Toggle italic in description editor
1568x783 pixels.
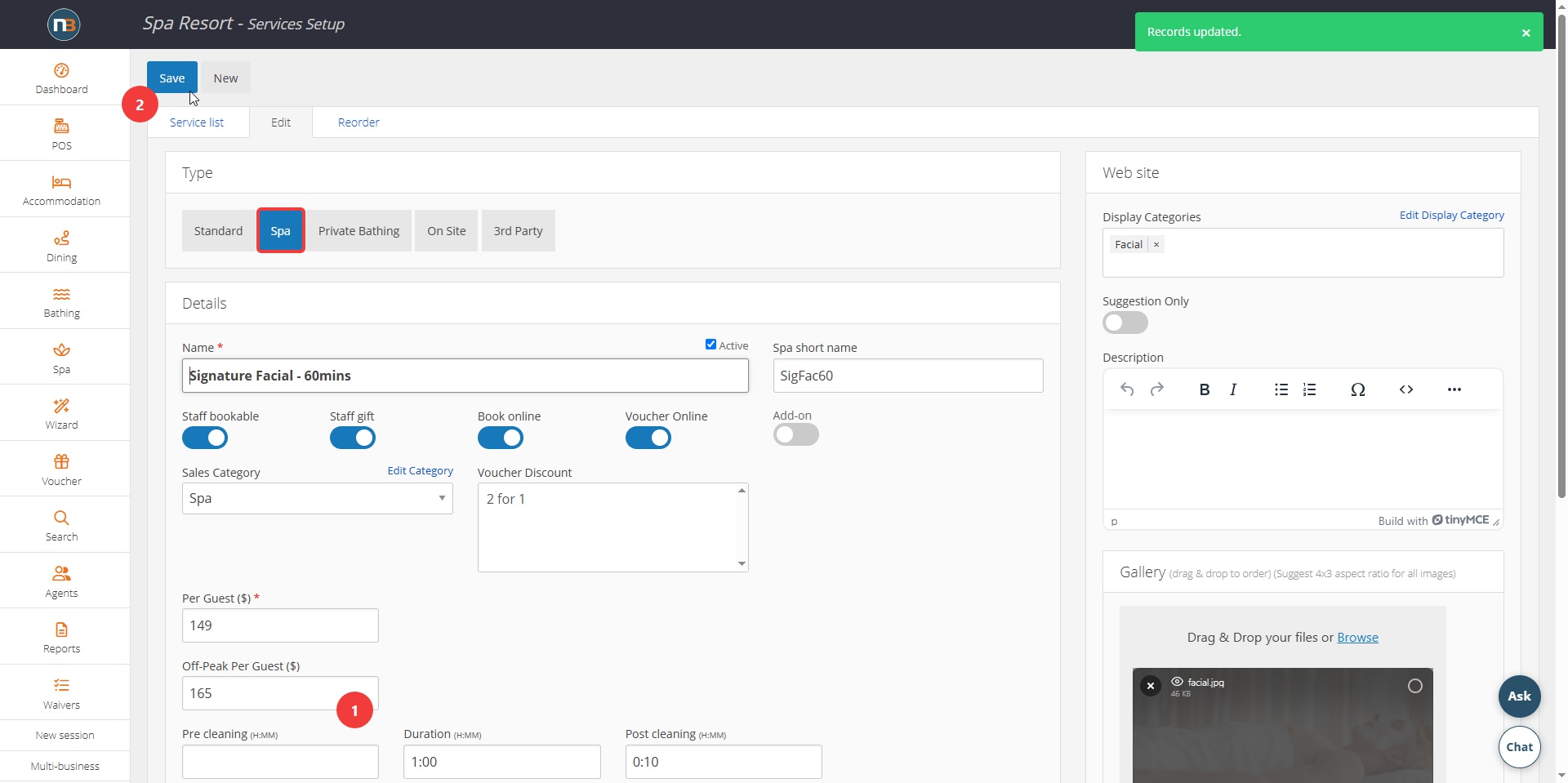1233,389
